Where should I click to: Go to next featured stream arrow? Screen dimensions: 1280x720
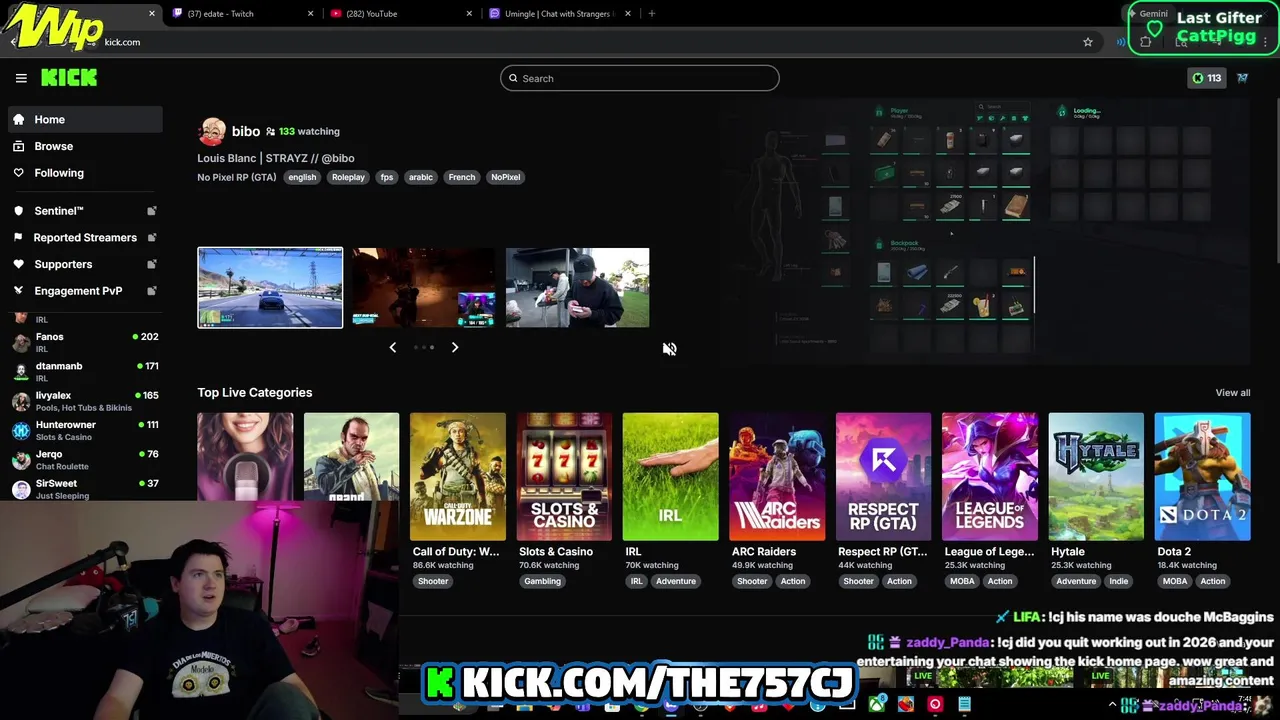point(455,347)
